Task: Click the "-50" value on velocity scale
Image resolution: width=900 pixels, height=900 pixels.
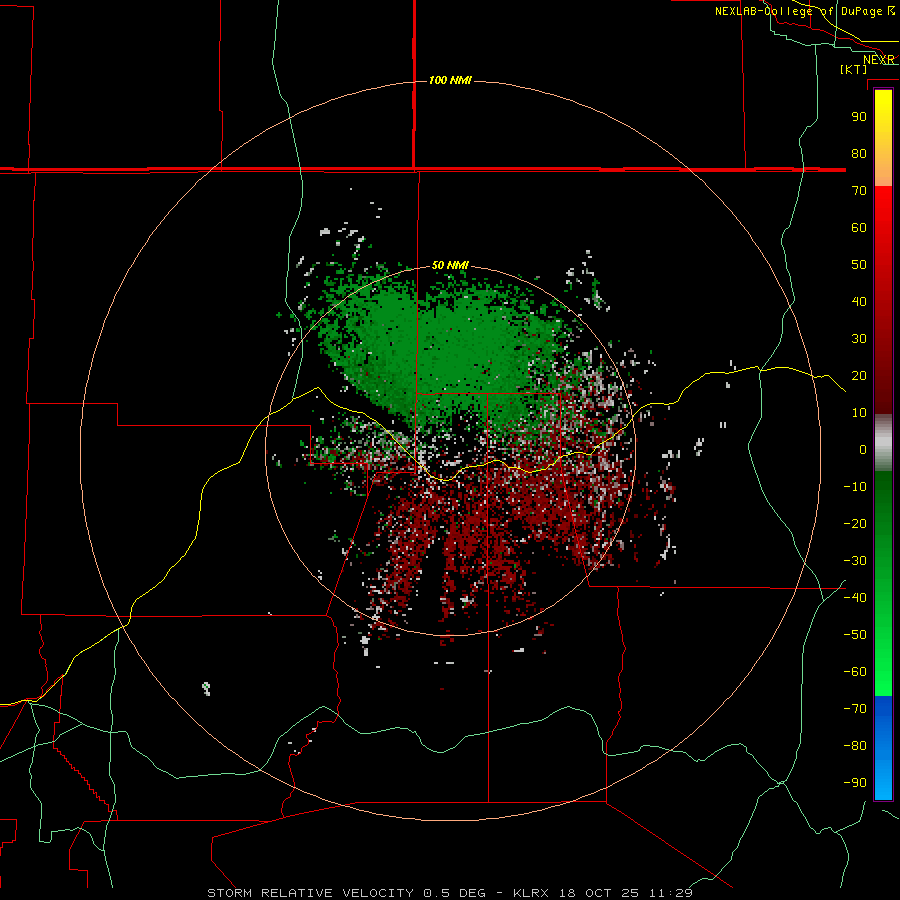Action: [855, 635]
